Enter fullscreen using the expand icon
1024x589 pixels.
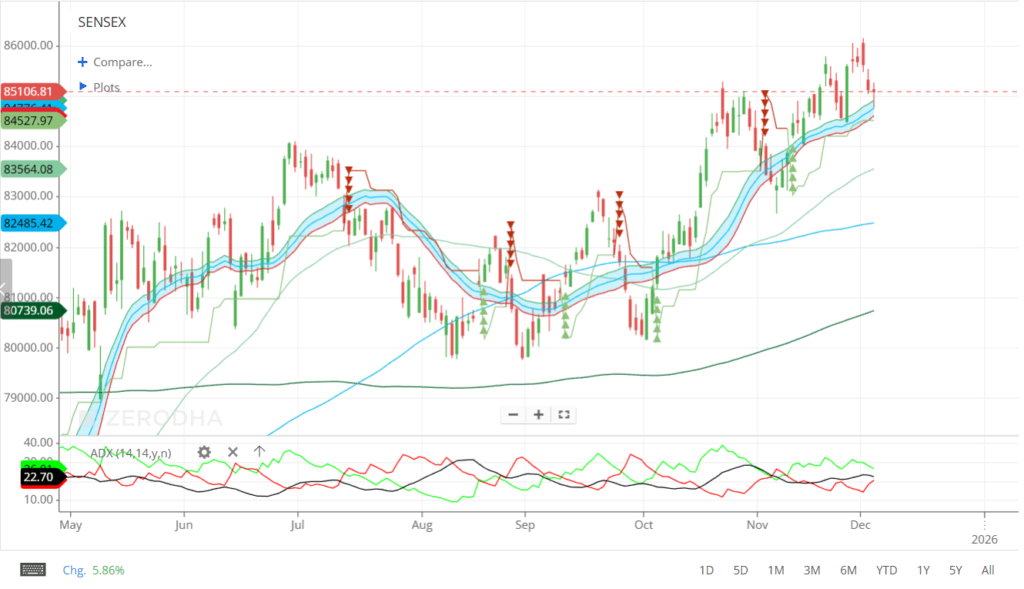click(x=563, y=414)
